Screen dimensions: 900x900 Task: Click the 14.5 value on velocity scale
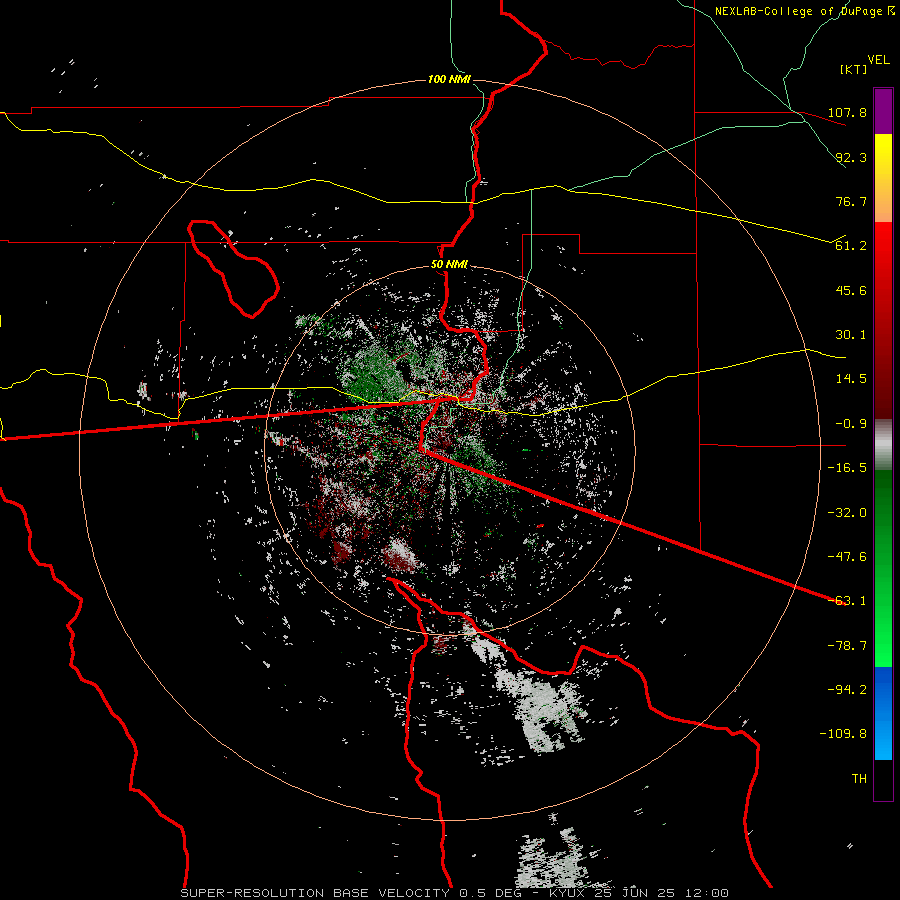851,379
